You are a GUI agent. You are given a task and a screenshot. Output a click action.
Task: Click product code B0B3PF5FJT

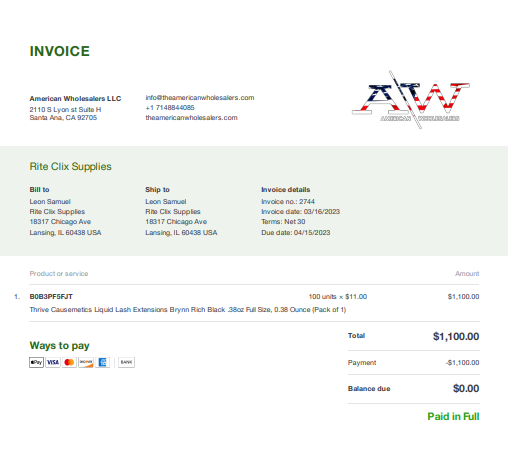click(51, 297)
